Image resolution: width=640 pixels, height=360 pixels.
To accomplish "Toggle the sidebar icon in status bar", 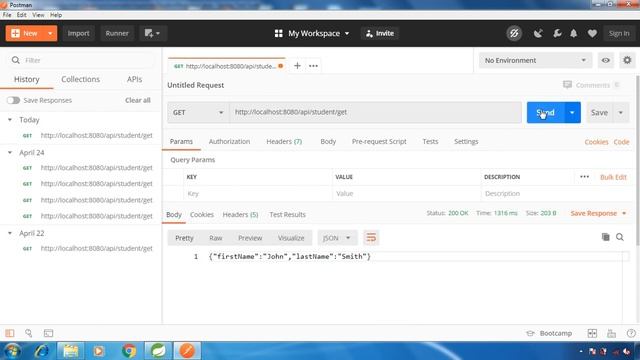I will (x=10, y=333).
